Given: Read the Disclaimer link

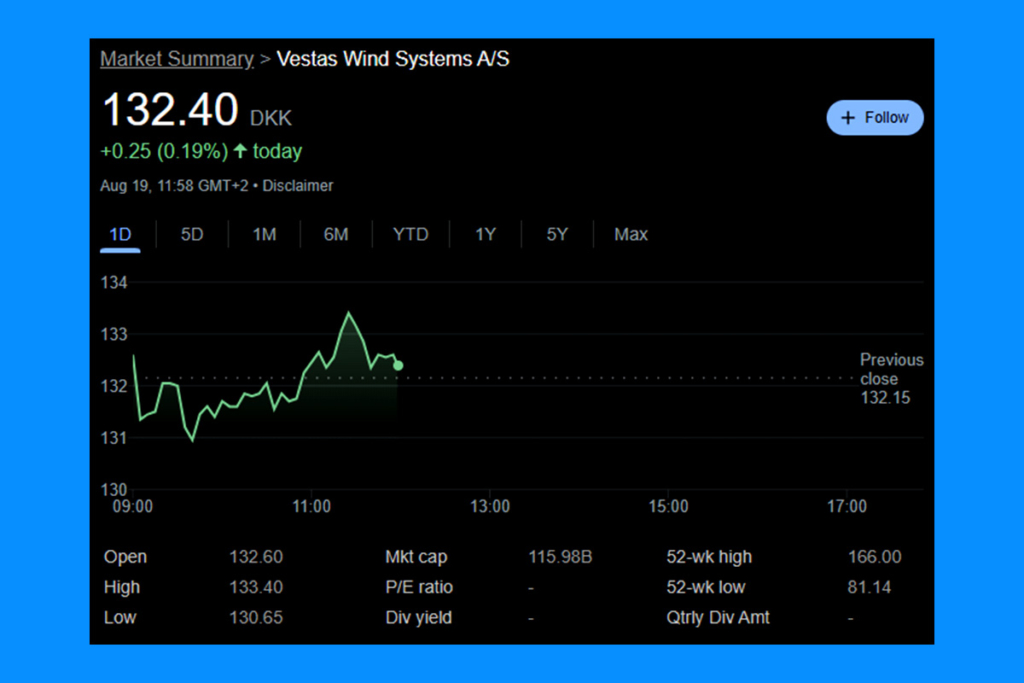Looking at the screenshot, I should 297,186.
